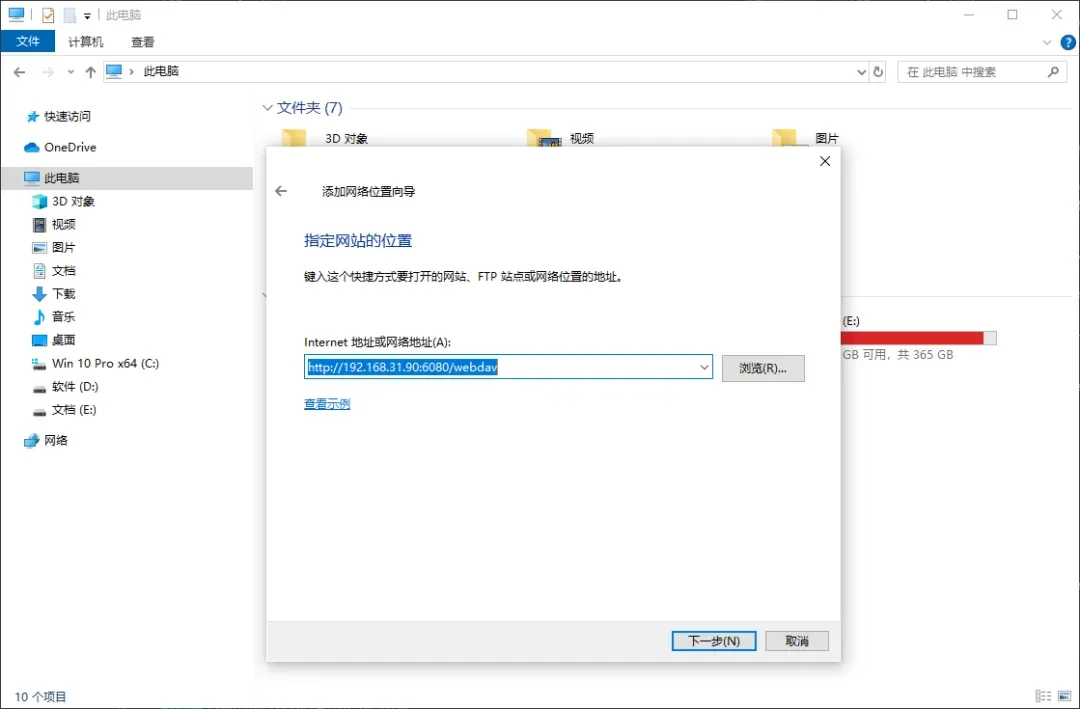Click the quick access properties checkmark icon
The image size is (1080, 709).
pos(48,14)
